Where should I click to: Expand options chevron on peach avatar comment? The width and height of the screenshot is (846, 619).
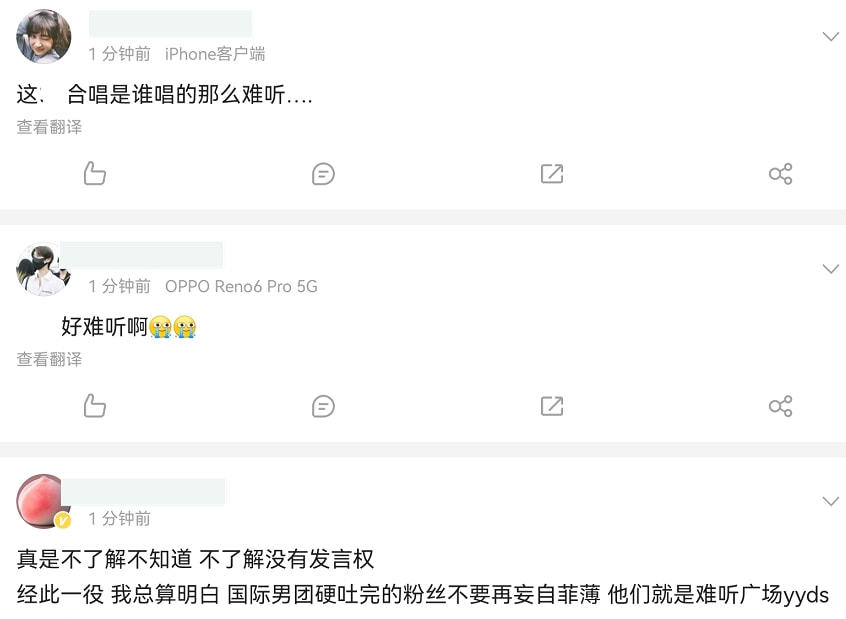click(830, 501)
